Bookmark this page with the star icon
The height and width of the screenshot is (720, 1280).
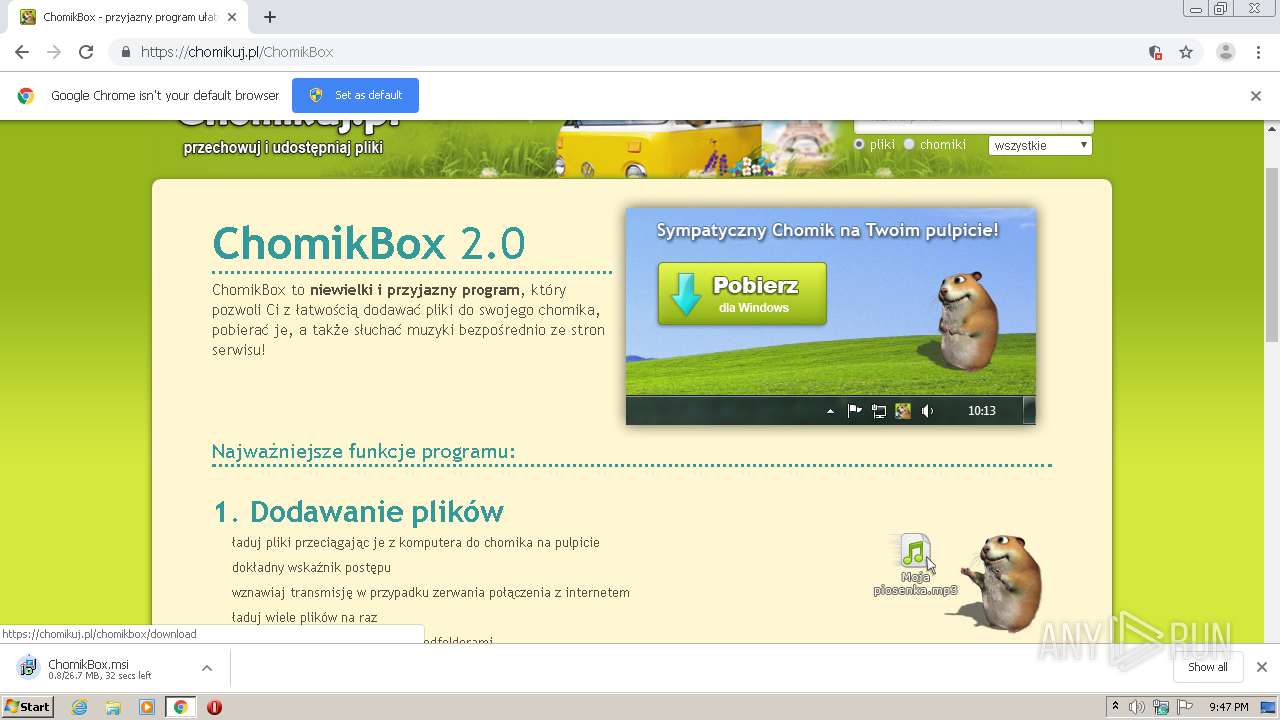pos(1186,52)
